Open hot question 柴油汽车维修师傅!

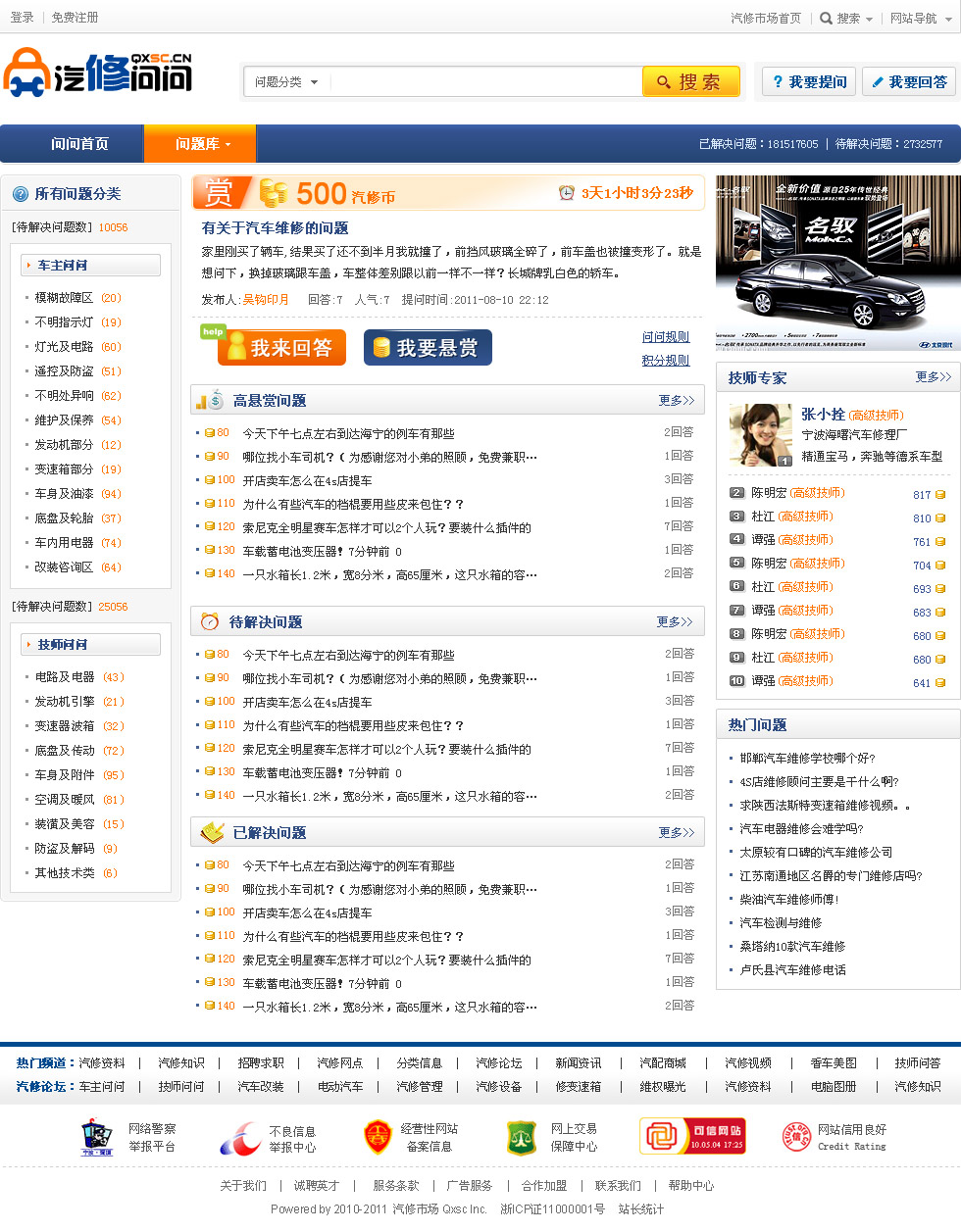(x=789, y=899)
